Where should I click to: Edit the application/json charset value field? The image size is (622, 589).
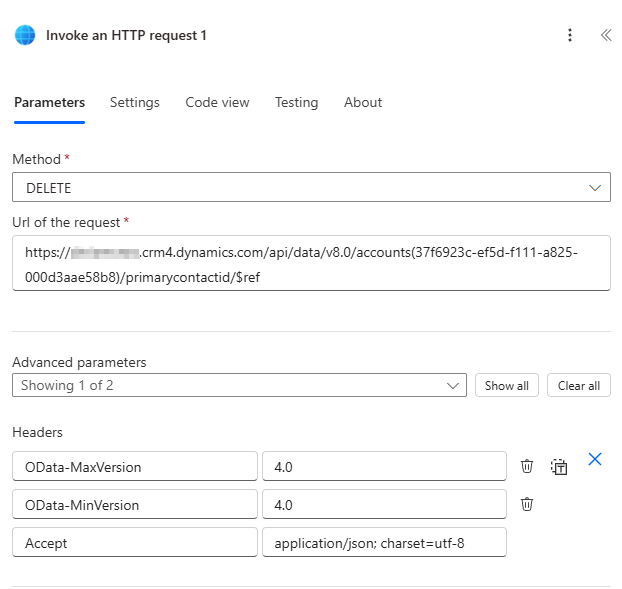click(384, 543)
